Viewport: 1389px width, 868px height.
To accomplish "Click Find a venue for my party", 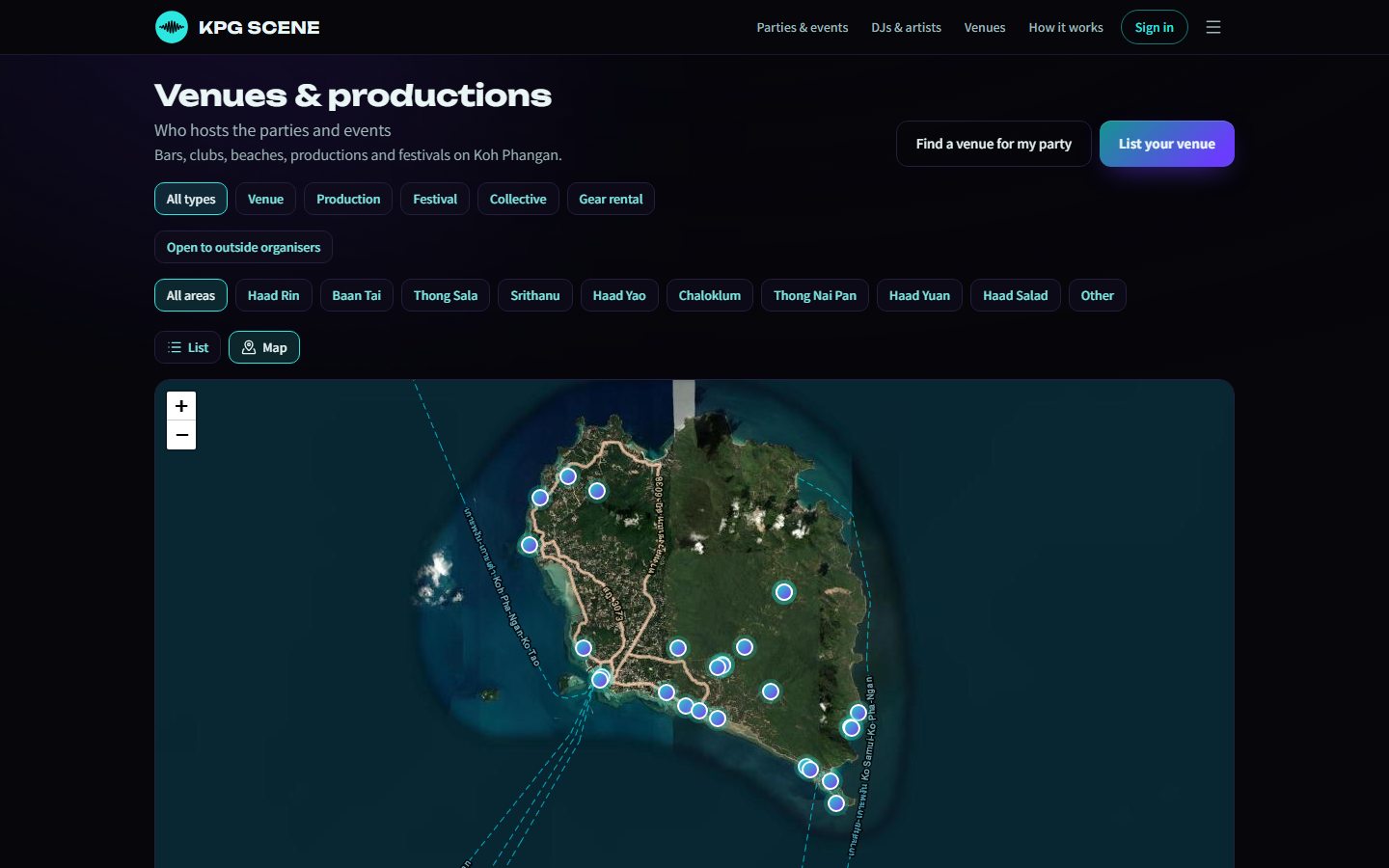I will point(994,144).
